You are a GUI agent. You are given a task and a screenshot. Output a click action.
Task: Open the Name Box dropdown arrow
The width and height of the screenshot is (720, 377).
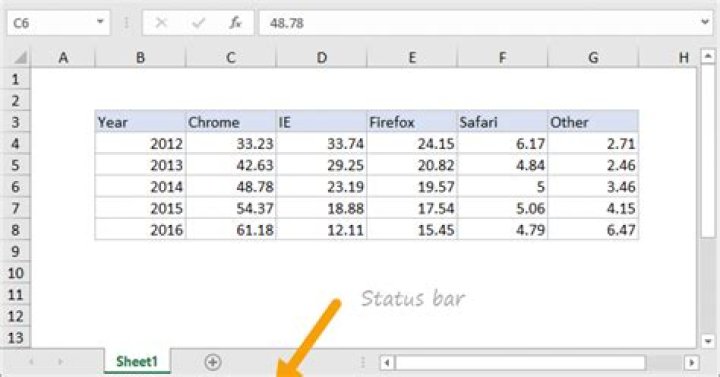coord(100,22)
